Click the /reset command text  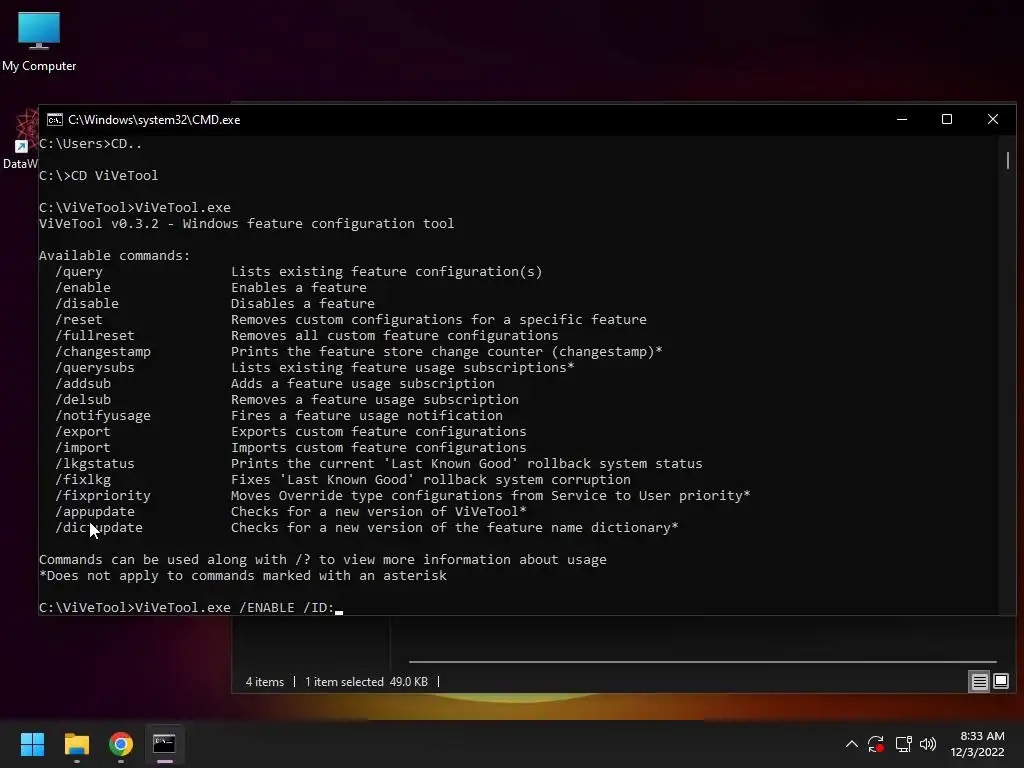(x=79, y=320)
